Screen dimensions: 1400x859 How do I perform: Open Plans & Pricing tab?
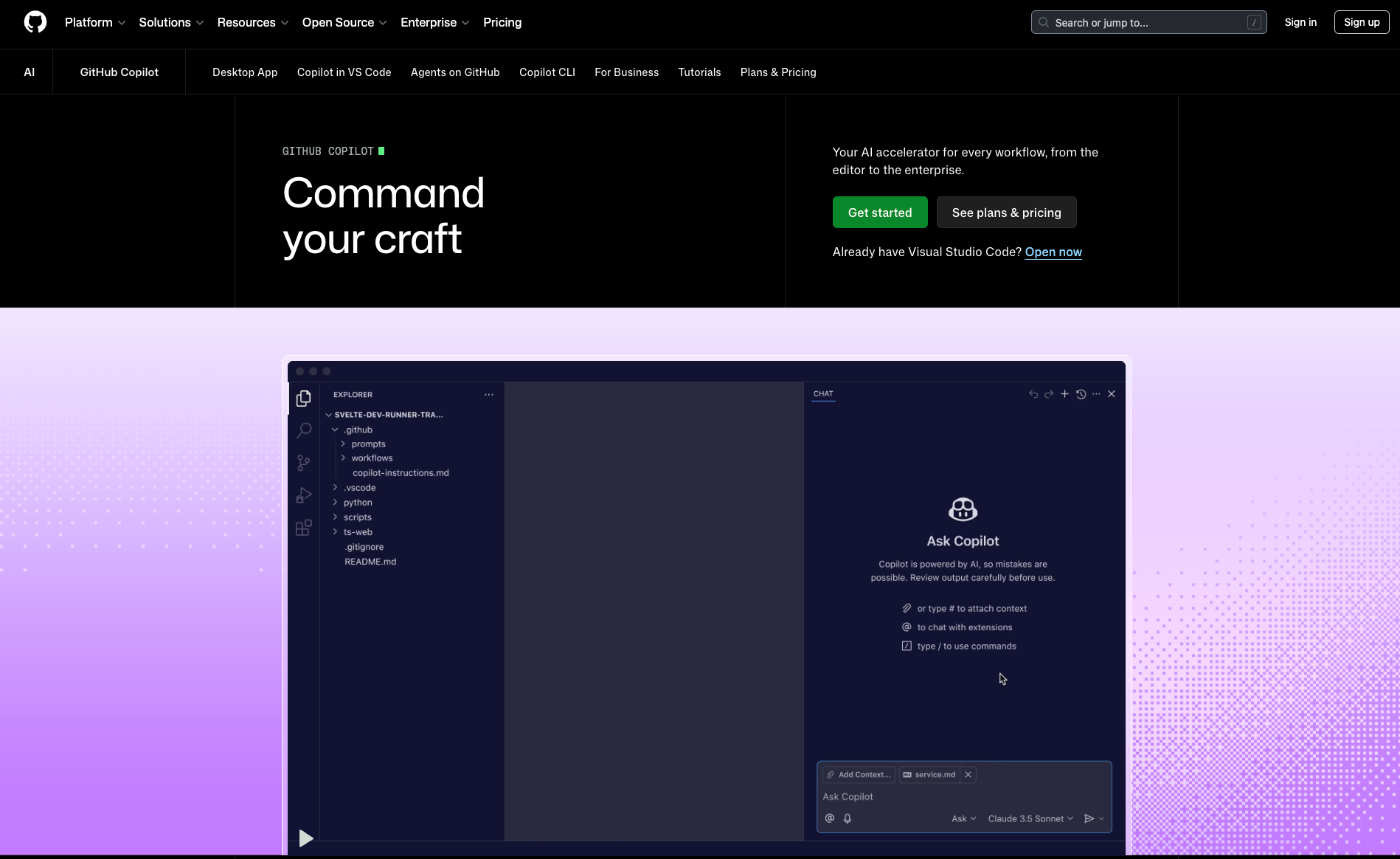[x=778, y=72]
